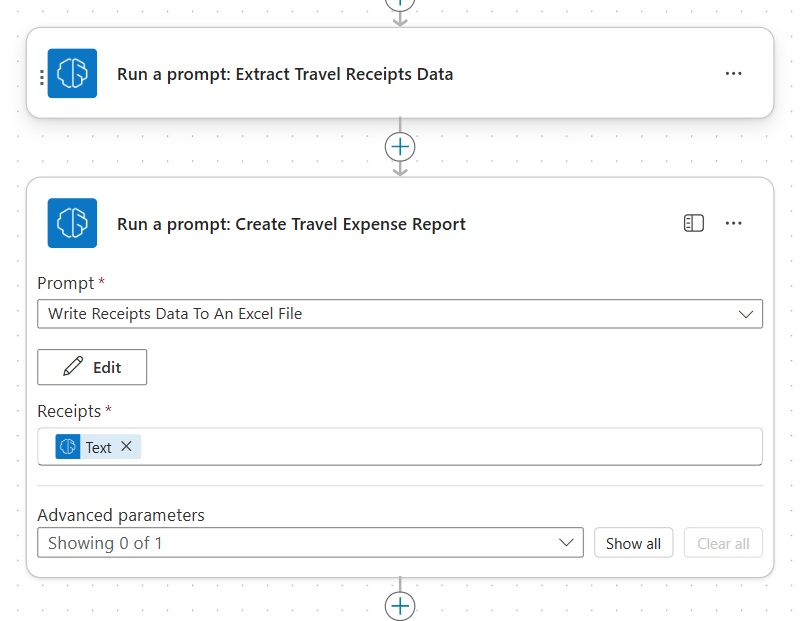Click the plus button between the two prompt cards
Image resolution: width=805 pixels, height=621 pixels.
tap(400, 147)
